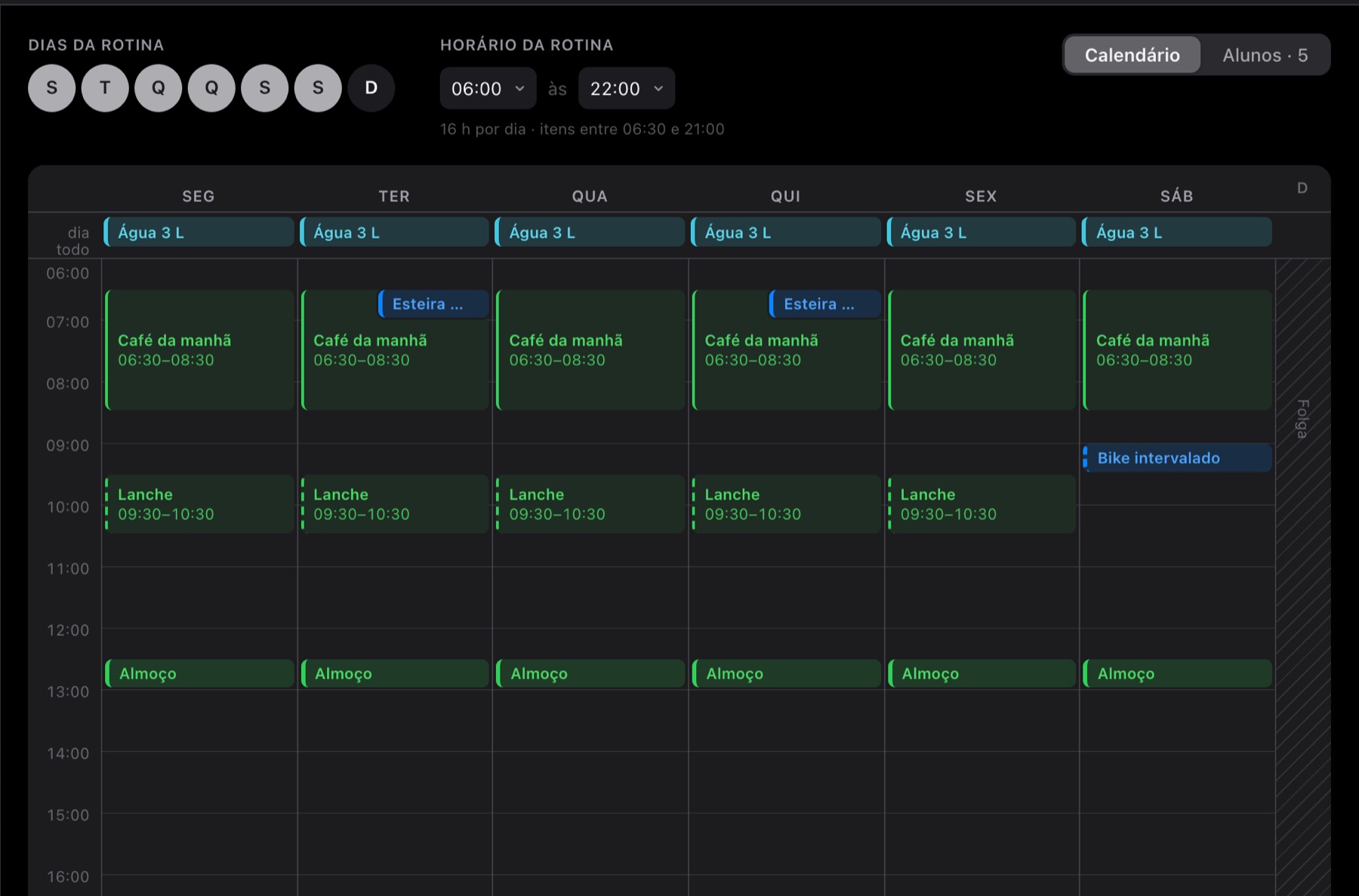Toggle the Monday day circle in Dias da Rotina
Viewport: 1359px width, 896px height.
(x=51, y=88)
